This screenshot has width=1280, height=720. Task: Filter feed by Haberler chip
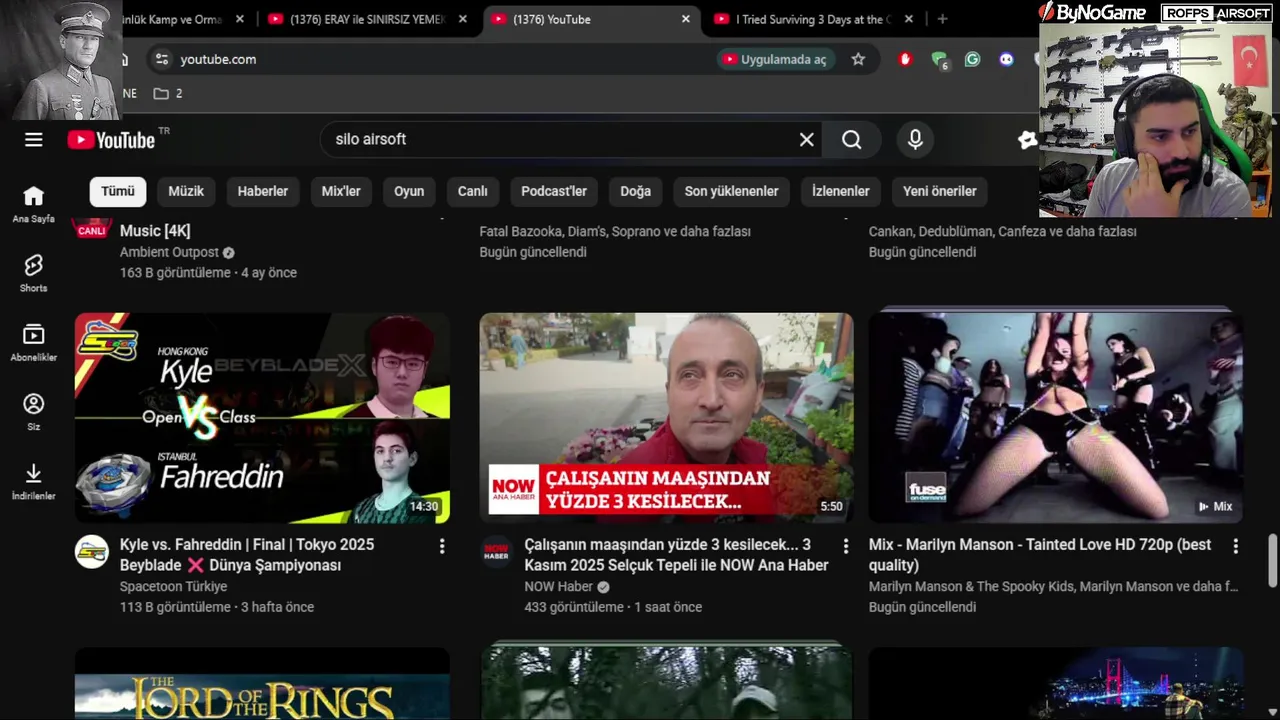(x=263, y=191)
